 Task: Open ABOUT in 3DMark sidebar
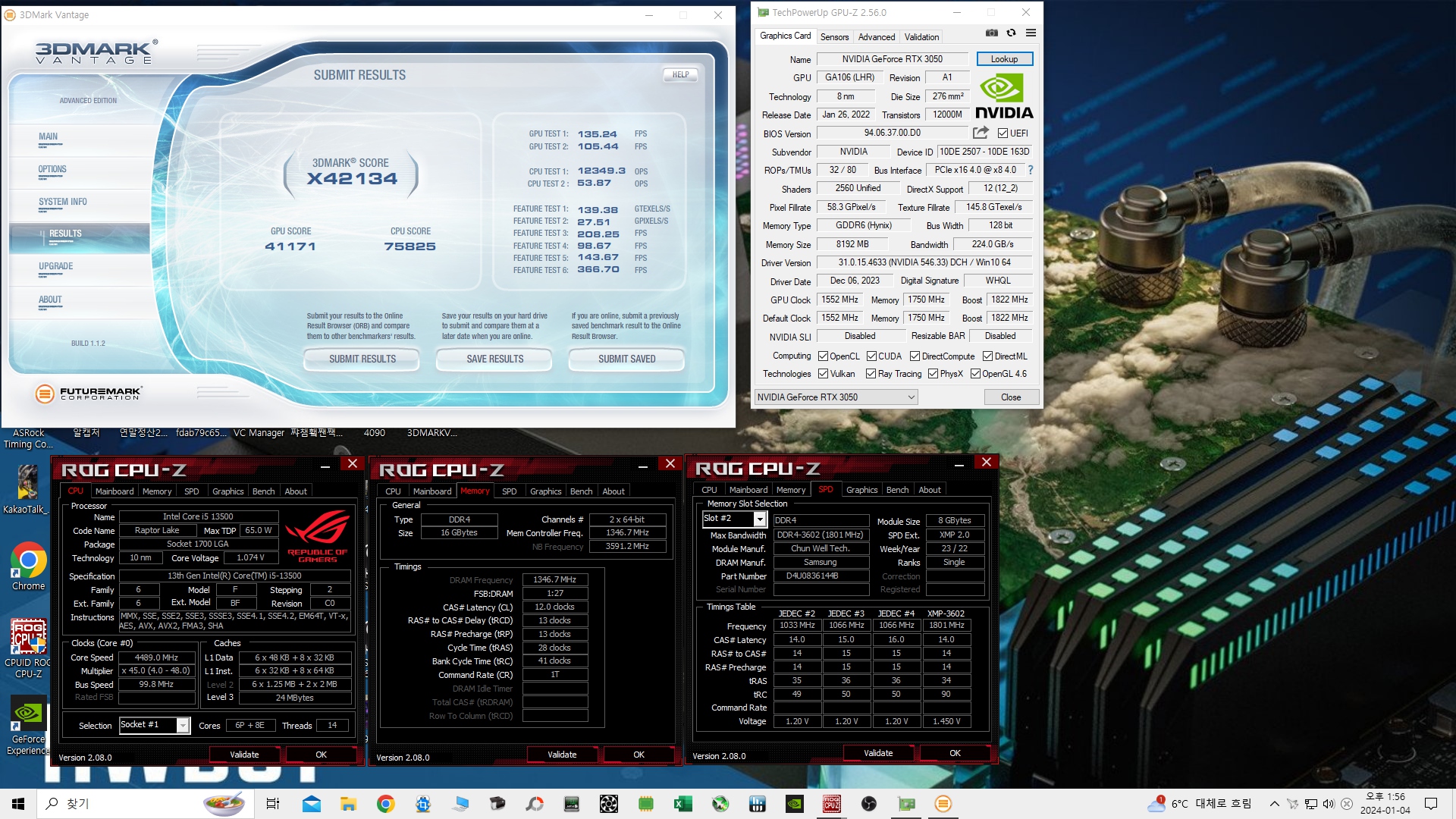[x=50, y=300]
